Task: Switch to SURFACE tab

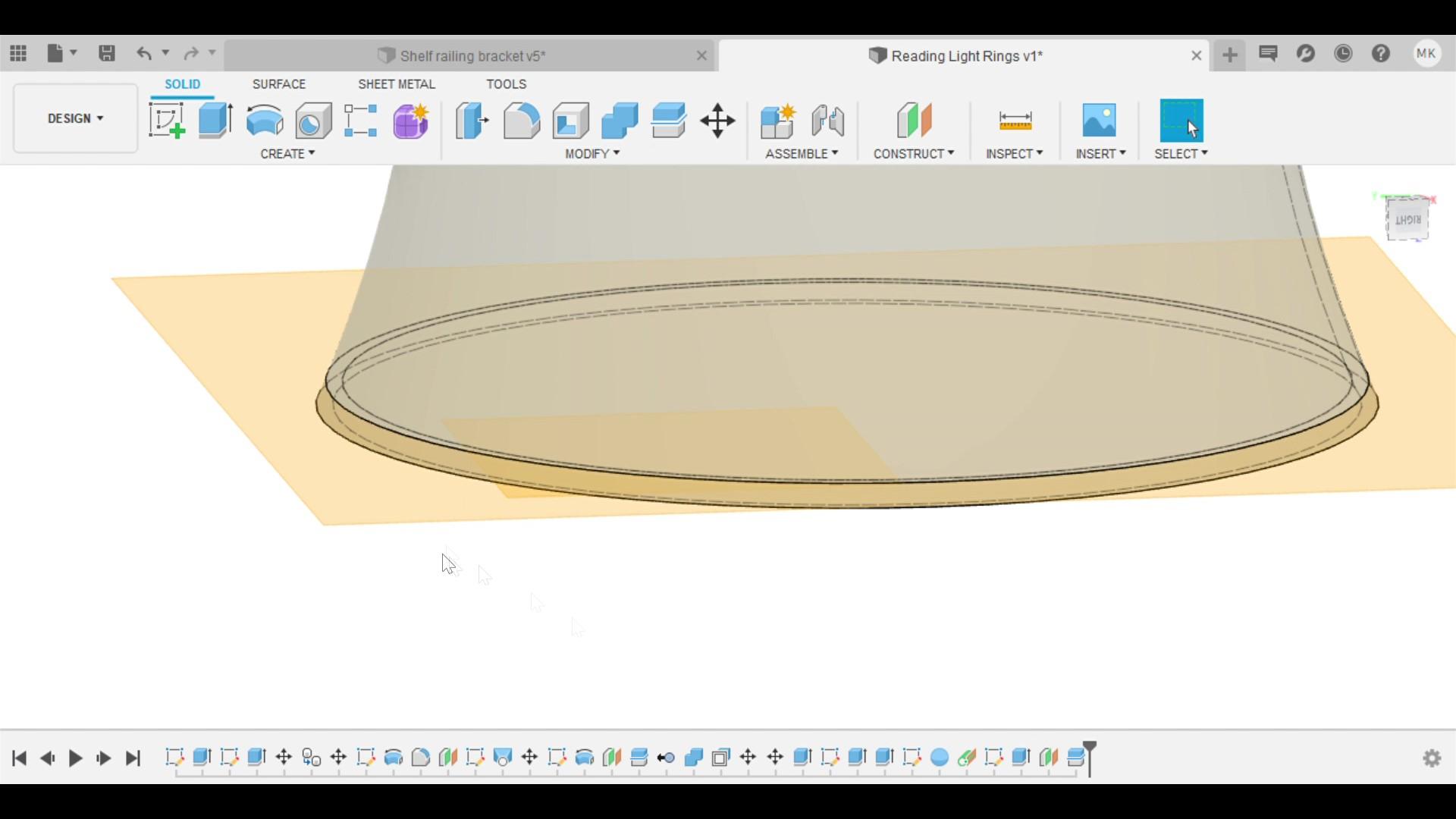Action: 278,83
